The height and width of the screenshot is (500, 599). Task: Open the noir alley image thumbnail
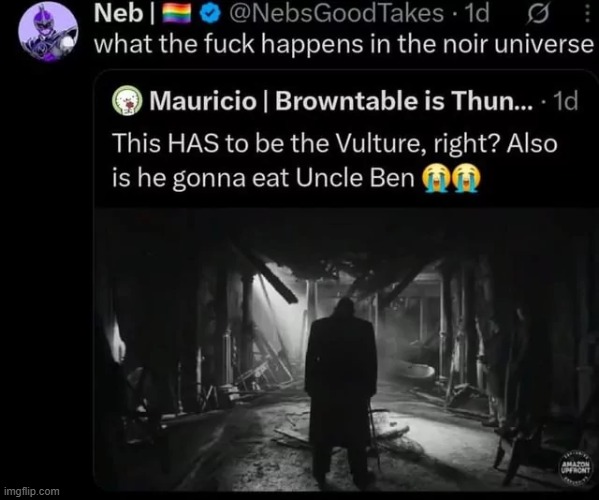pyautogui.click(x=346, y=349)
